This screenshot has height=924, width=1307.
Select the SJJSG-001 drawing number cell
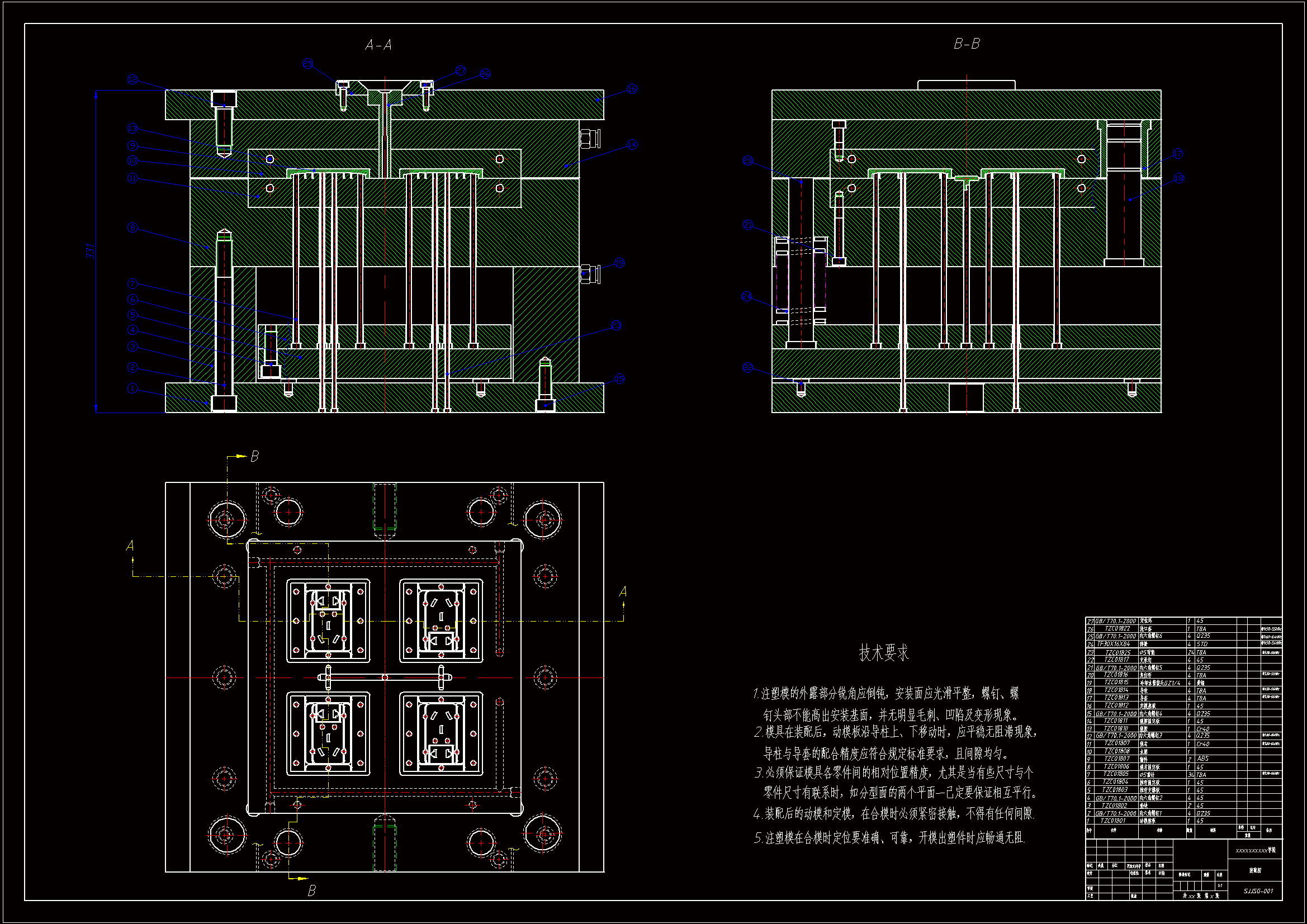1258,891
